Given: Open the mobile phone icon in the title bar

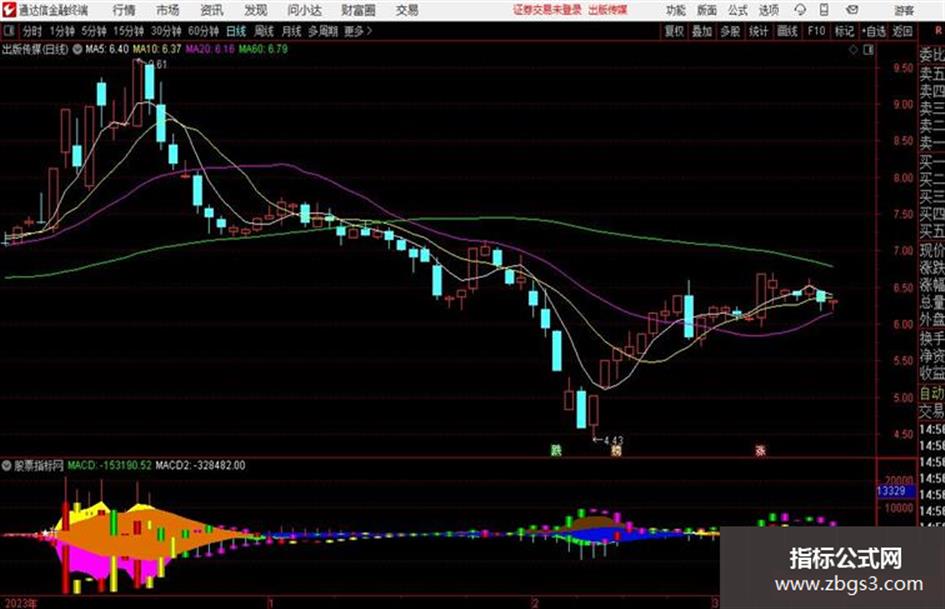Looking at the screenshot, I should [824, 10].
